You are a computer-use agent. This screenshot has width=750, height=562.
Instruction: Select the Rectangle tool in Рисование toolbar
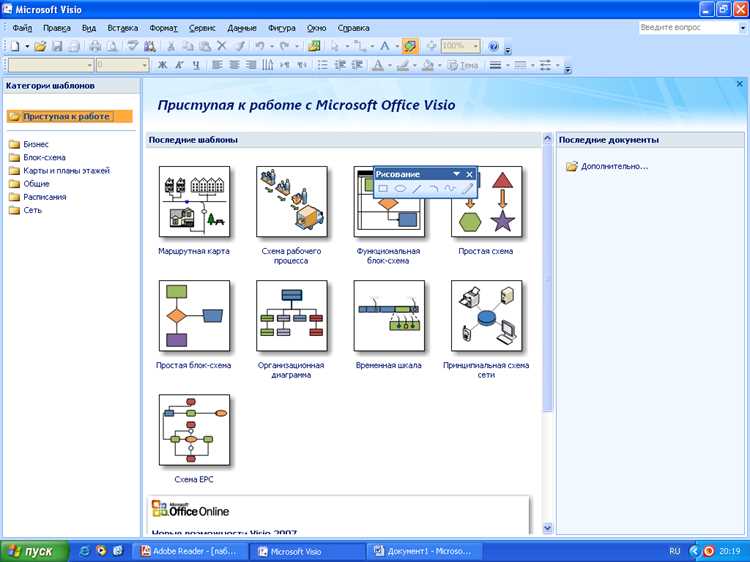tap(383, 188)
